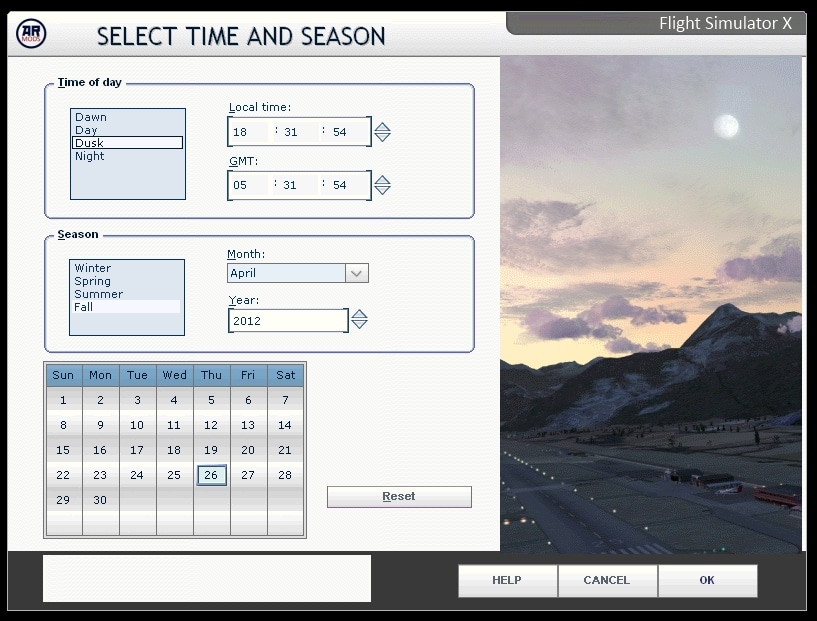Viewport: 817px width, 621px height.
Task: Click the Year input field
Action: [x=287, y=321]
